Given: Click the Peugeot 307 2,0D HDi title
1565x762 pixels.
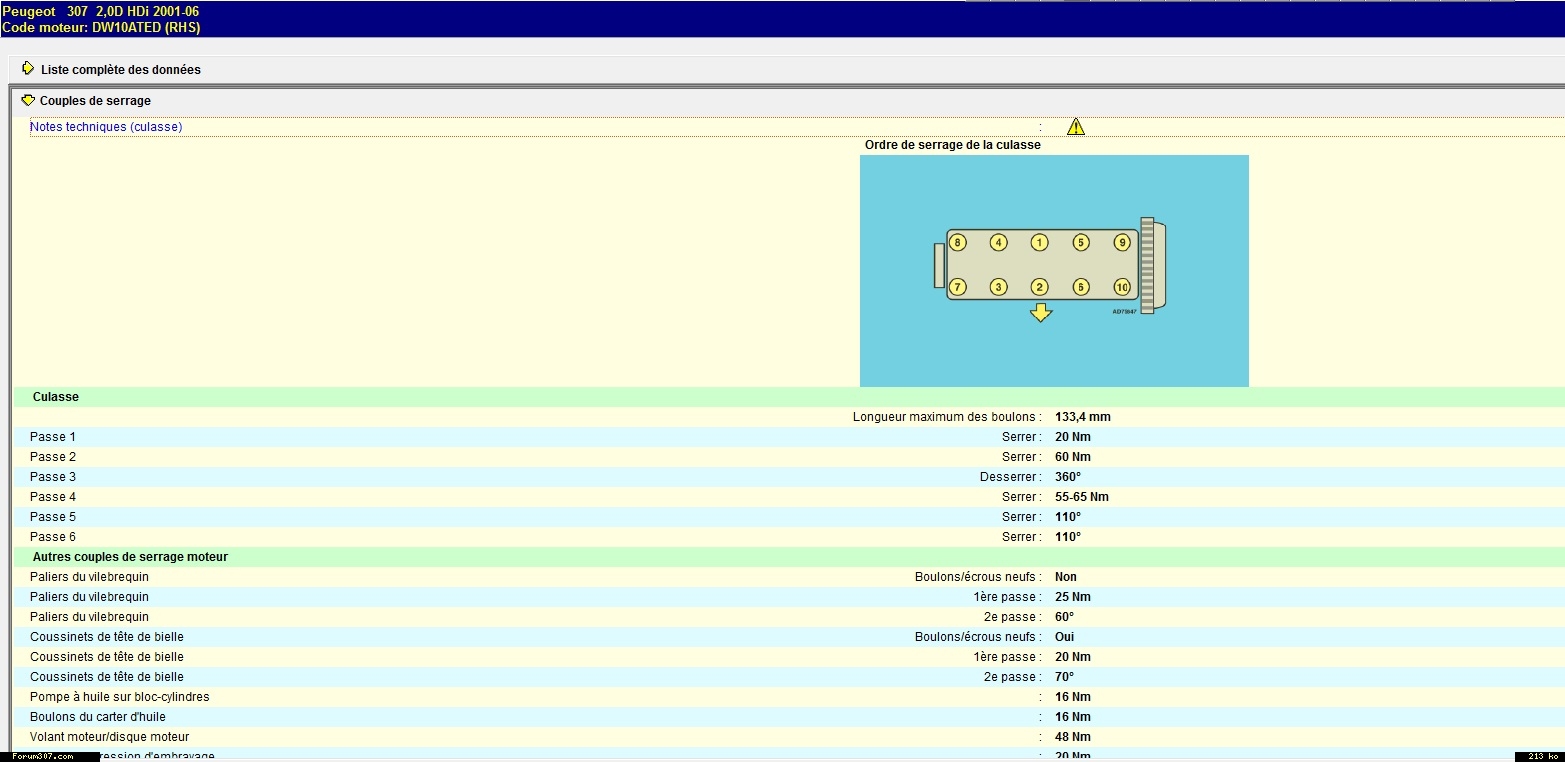Looking at the screenshot, I should pyautogui.click(x=100, y=11).
